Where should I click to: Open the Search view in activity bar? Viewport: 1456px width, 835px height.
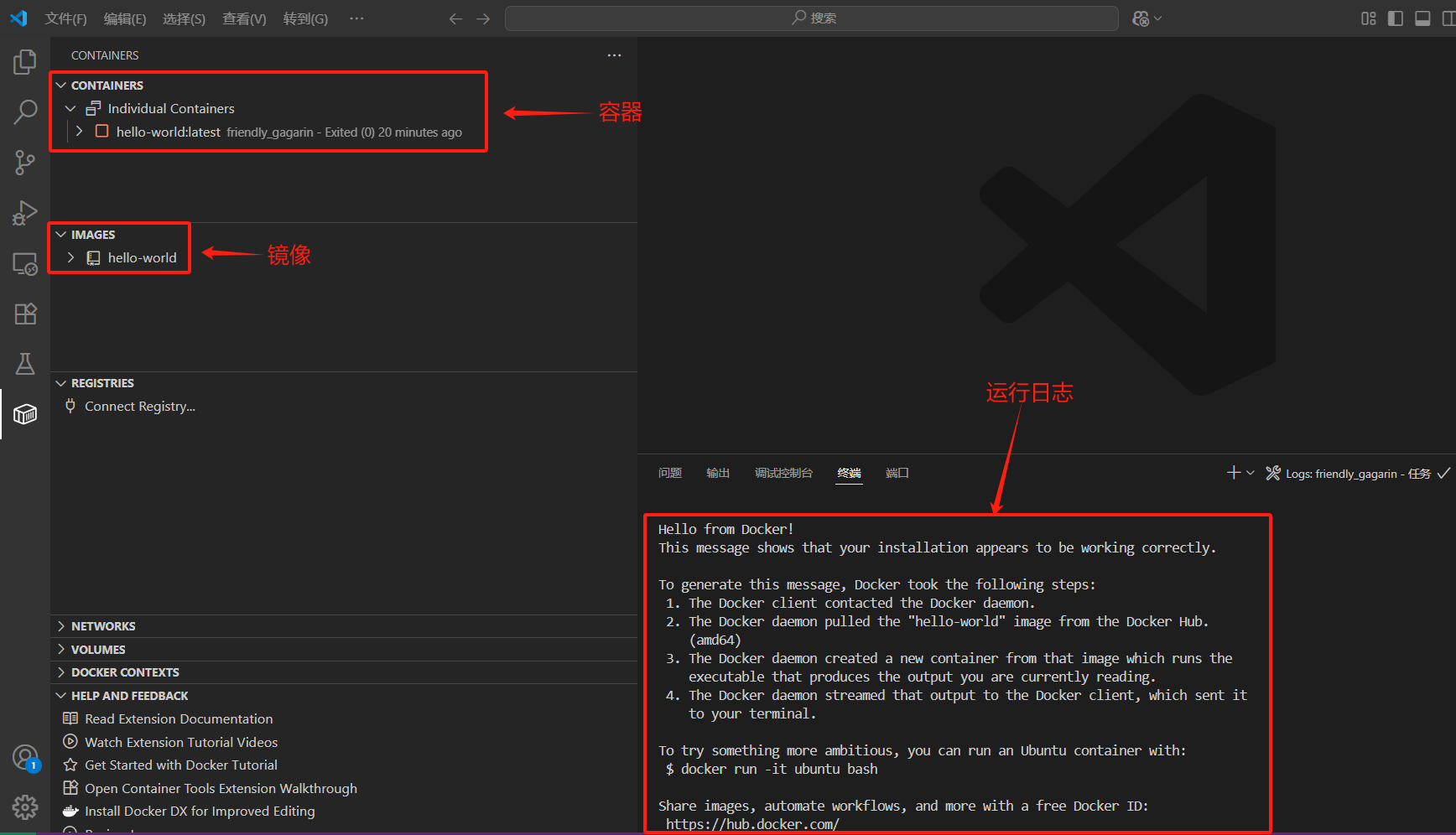(25, 112)
